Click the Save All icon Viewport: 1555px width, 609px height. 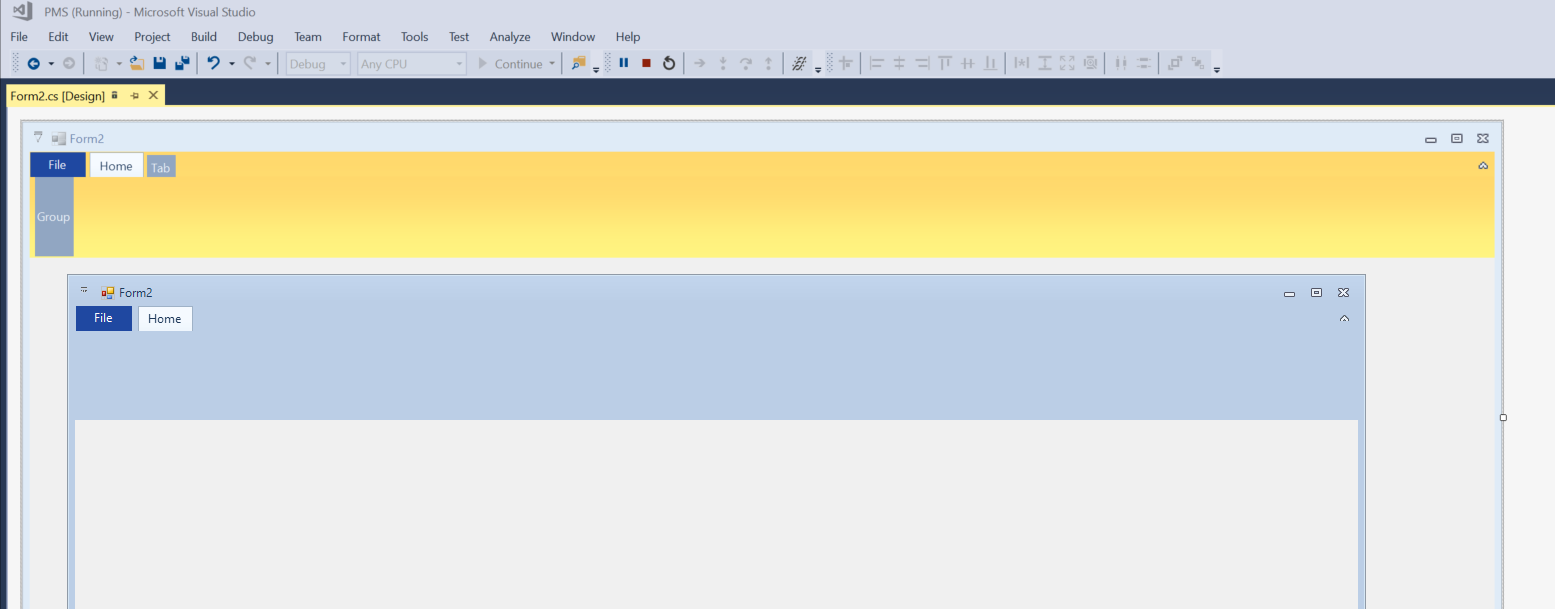(181, 63)
